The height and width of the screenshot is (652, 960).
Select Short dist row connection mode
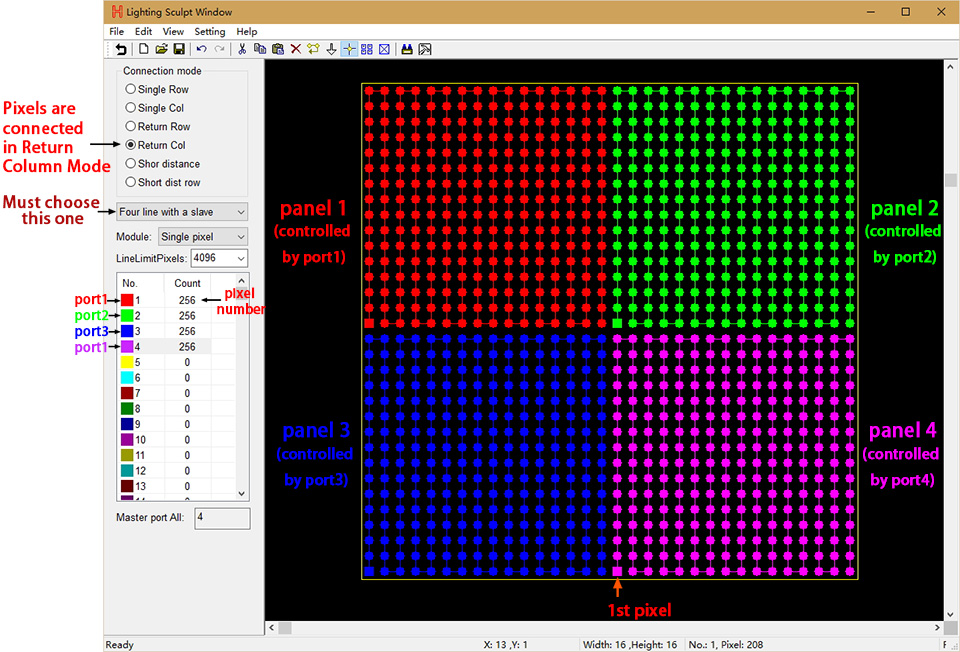[x=162, y=182]
